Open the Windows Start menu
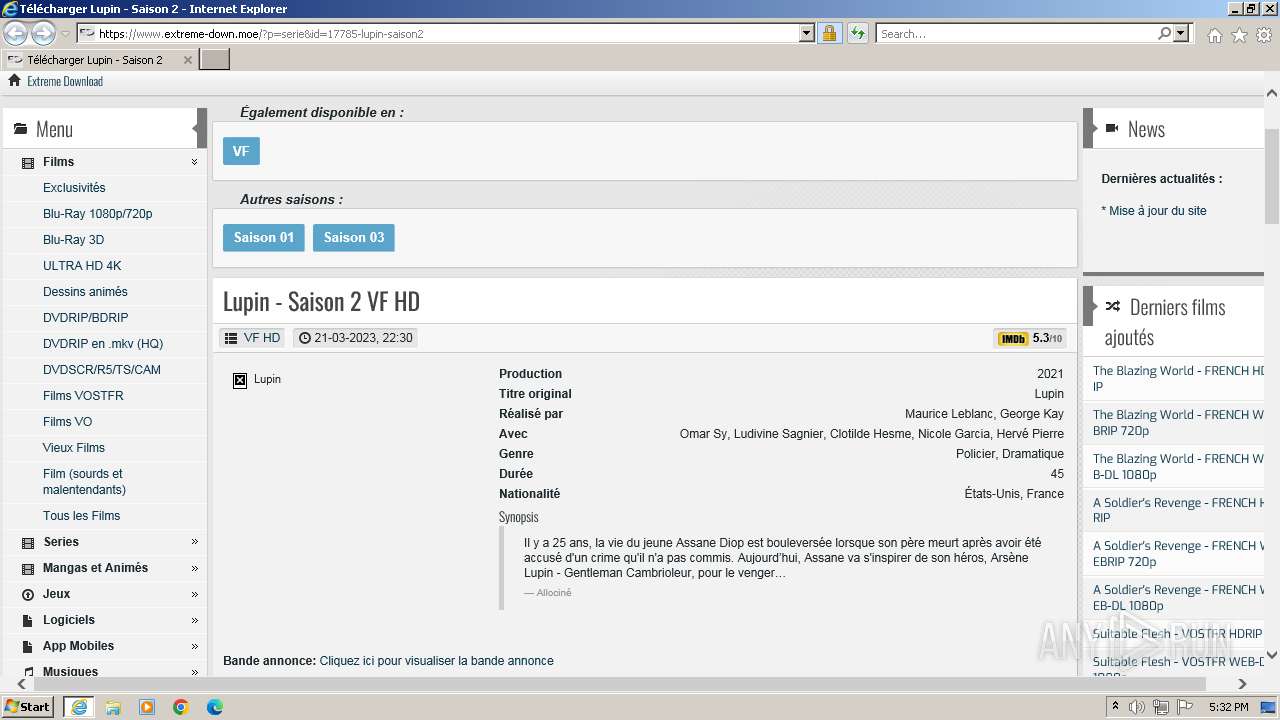Screen dimensions: 1280x720 coord(28,707)
